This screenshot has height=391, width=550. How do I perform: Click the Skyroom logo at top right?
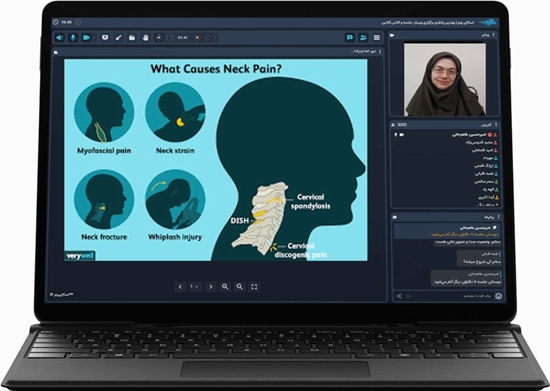click(488, 22)
